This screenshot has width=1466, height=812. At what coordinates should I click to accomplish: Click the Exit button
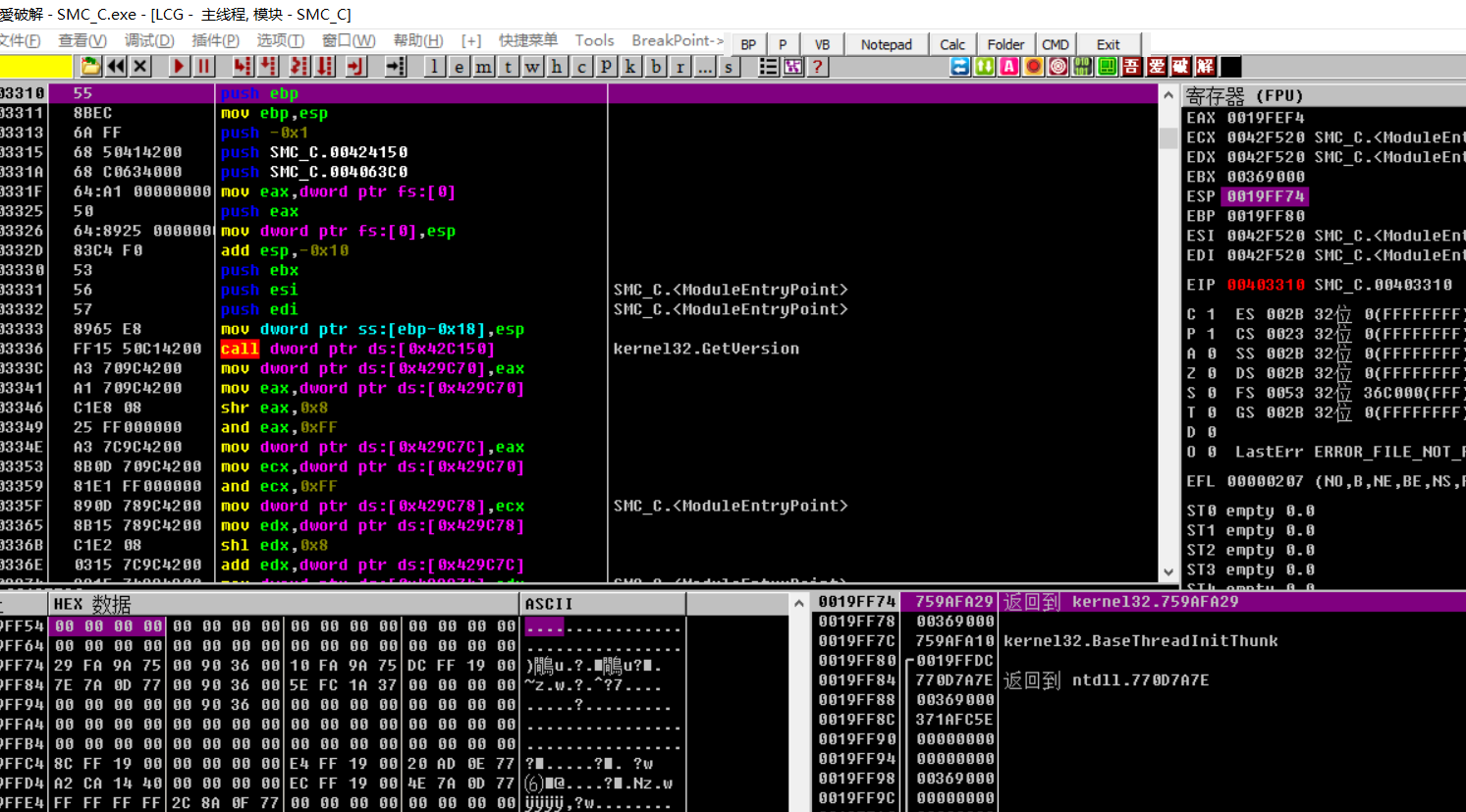pyautogui.click(x=1108, y=44)
